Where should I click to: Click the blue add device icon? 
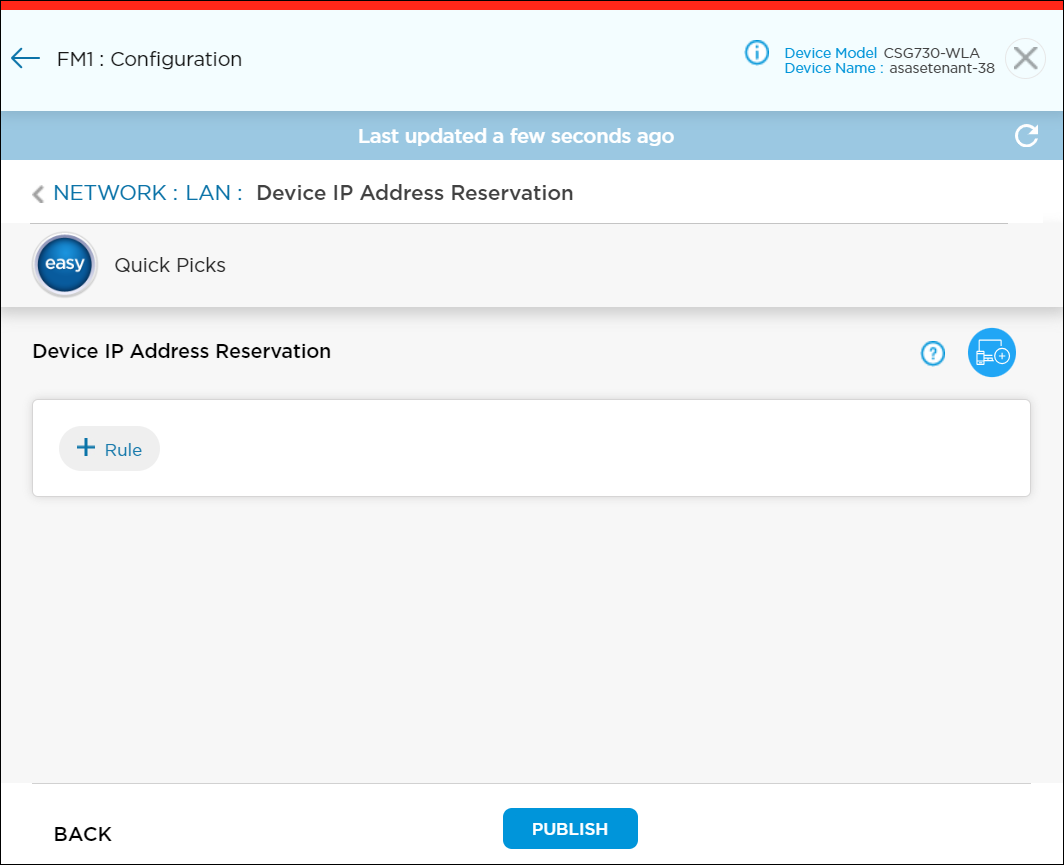pos(991,353)
